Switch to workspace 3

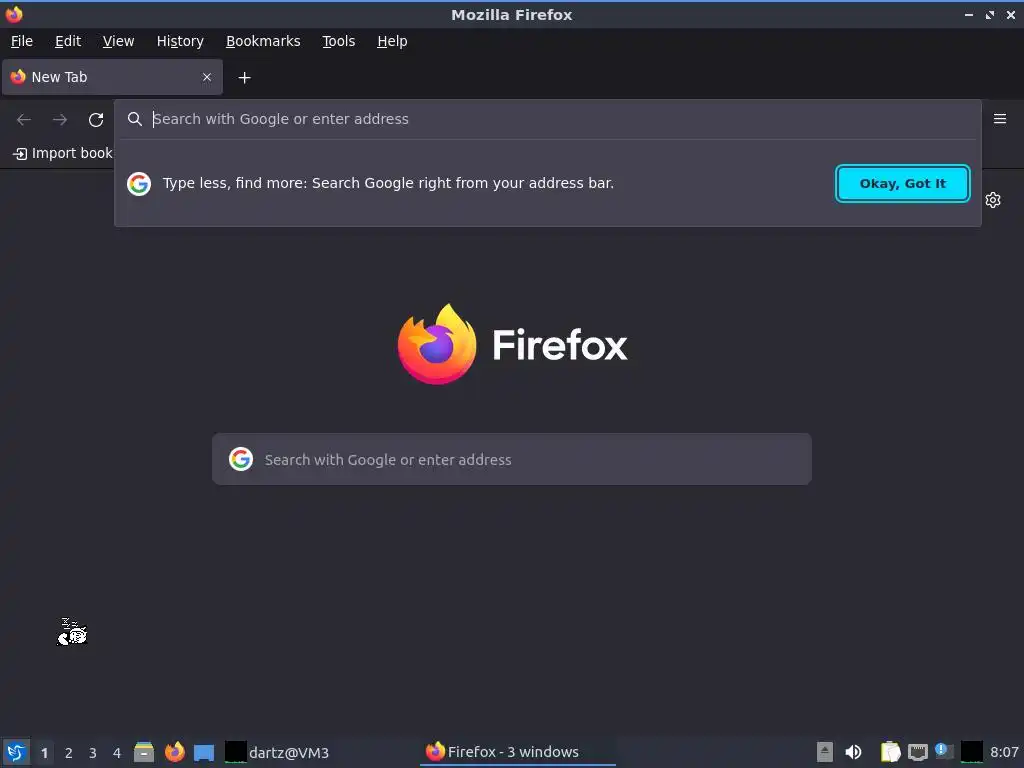point(93,753)
